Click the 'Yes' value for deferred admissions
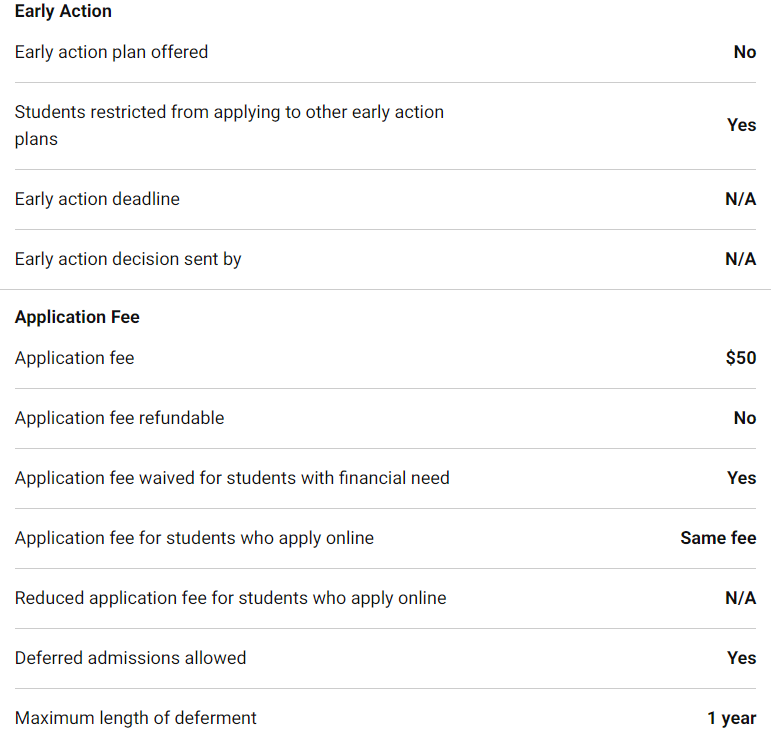The width and height of the screenshot is (771, 730). click(741, 658)
